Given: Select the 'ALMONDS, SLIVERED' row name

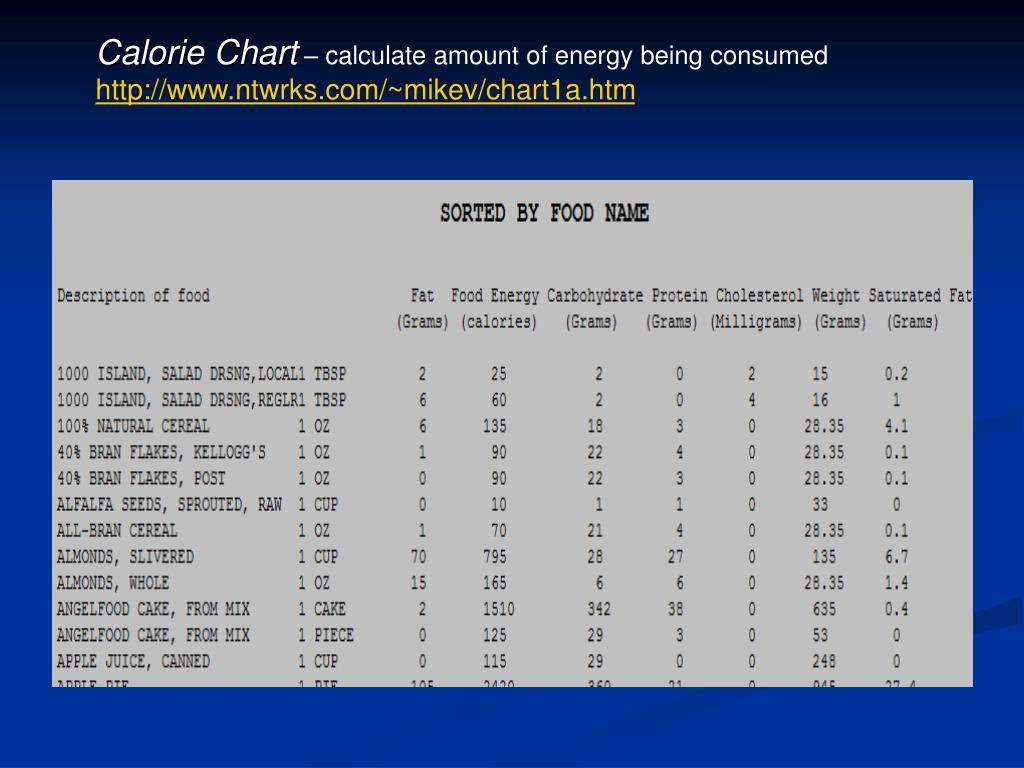Looking at the screenshot, I should 125,557.
